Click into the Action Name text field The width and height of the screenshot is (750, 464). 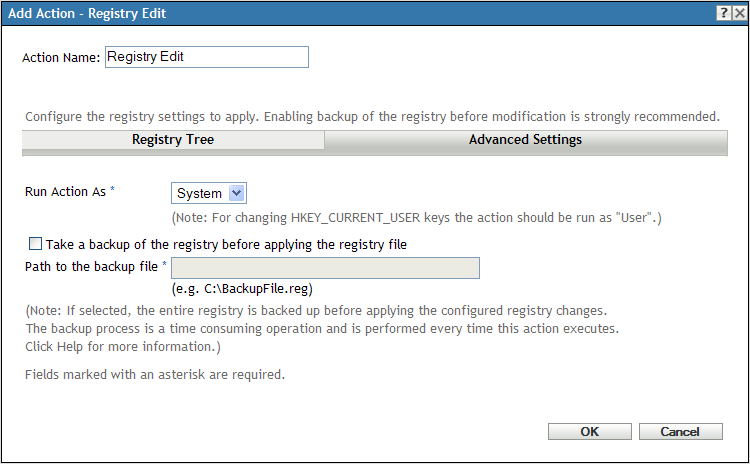pyautogui.click(x=206, y=57)
